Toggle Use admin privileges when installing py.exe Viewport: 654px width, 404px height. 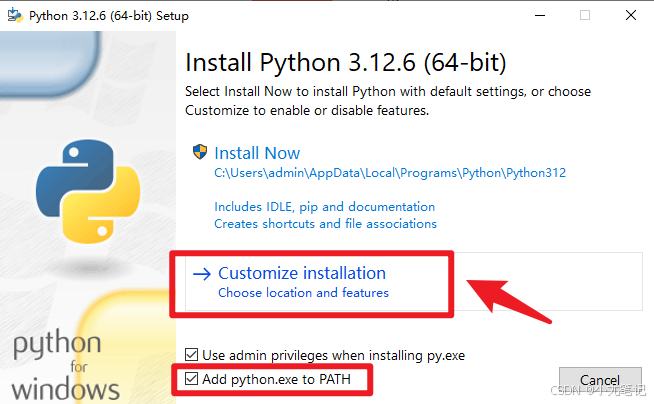pyautogui.click(x=191, y=355)
